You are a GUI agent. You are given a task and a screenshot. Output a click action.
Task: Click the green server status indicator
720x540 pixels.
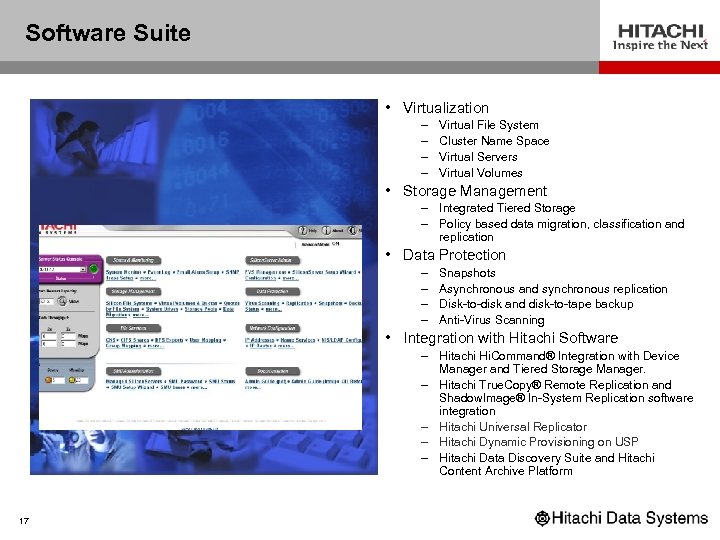click(x=93, y=269)
